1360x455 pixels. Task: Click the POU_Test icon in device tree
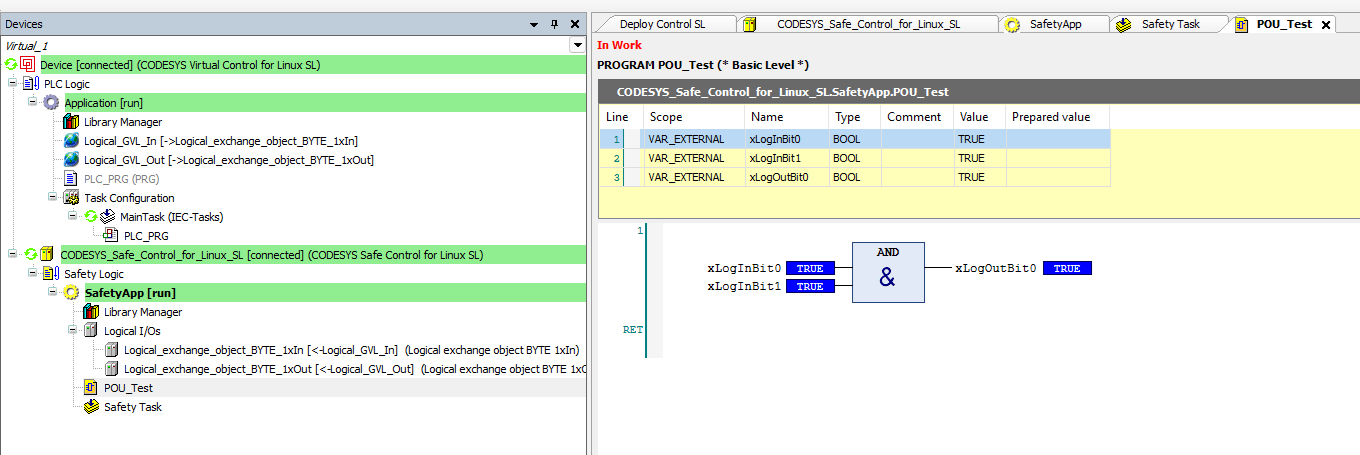(91, 388)
